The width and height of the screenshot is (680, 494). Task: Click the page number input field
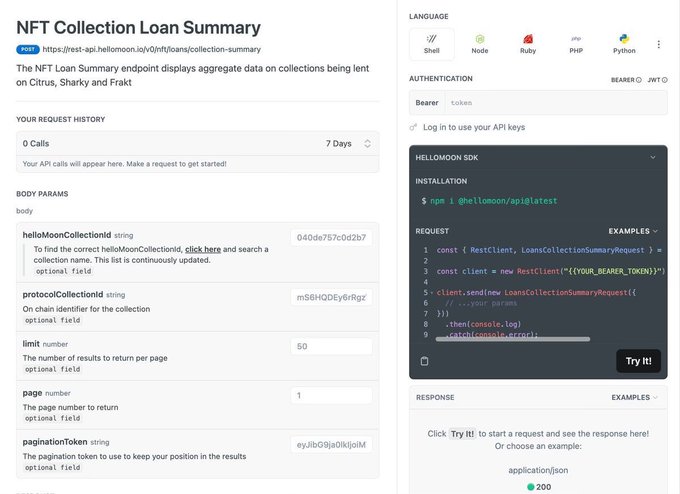pyautogui.click(x=331, y=395)
